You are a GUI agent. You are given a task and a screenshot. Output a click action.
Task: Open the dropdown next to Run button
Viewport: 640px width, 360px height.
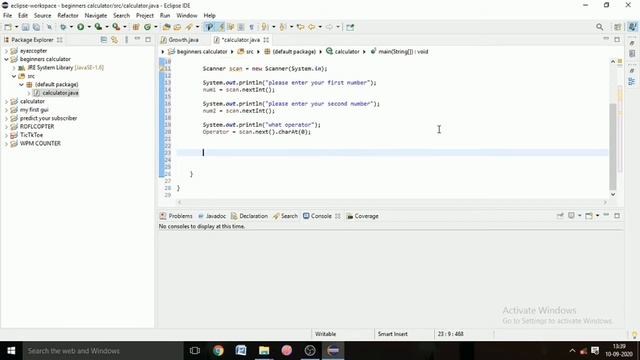click(89, 27)
